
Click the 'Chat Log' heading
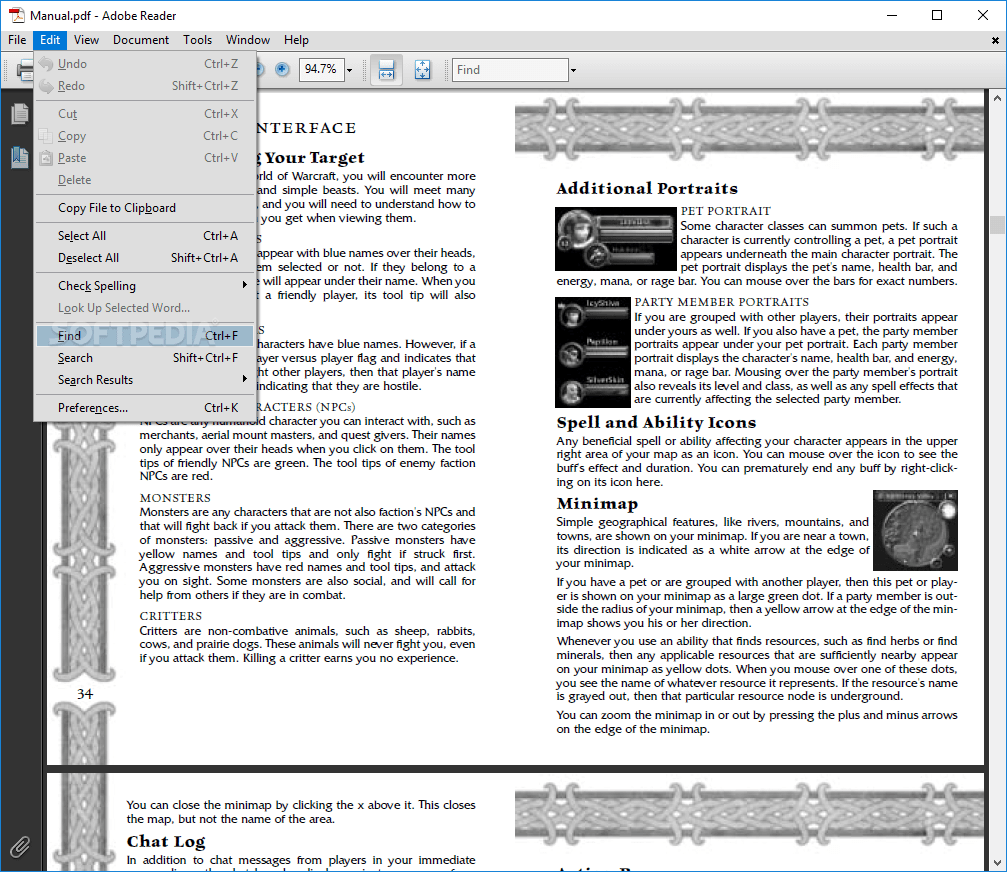pos(166,841)
